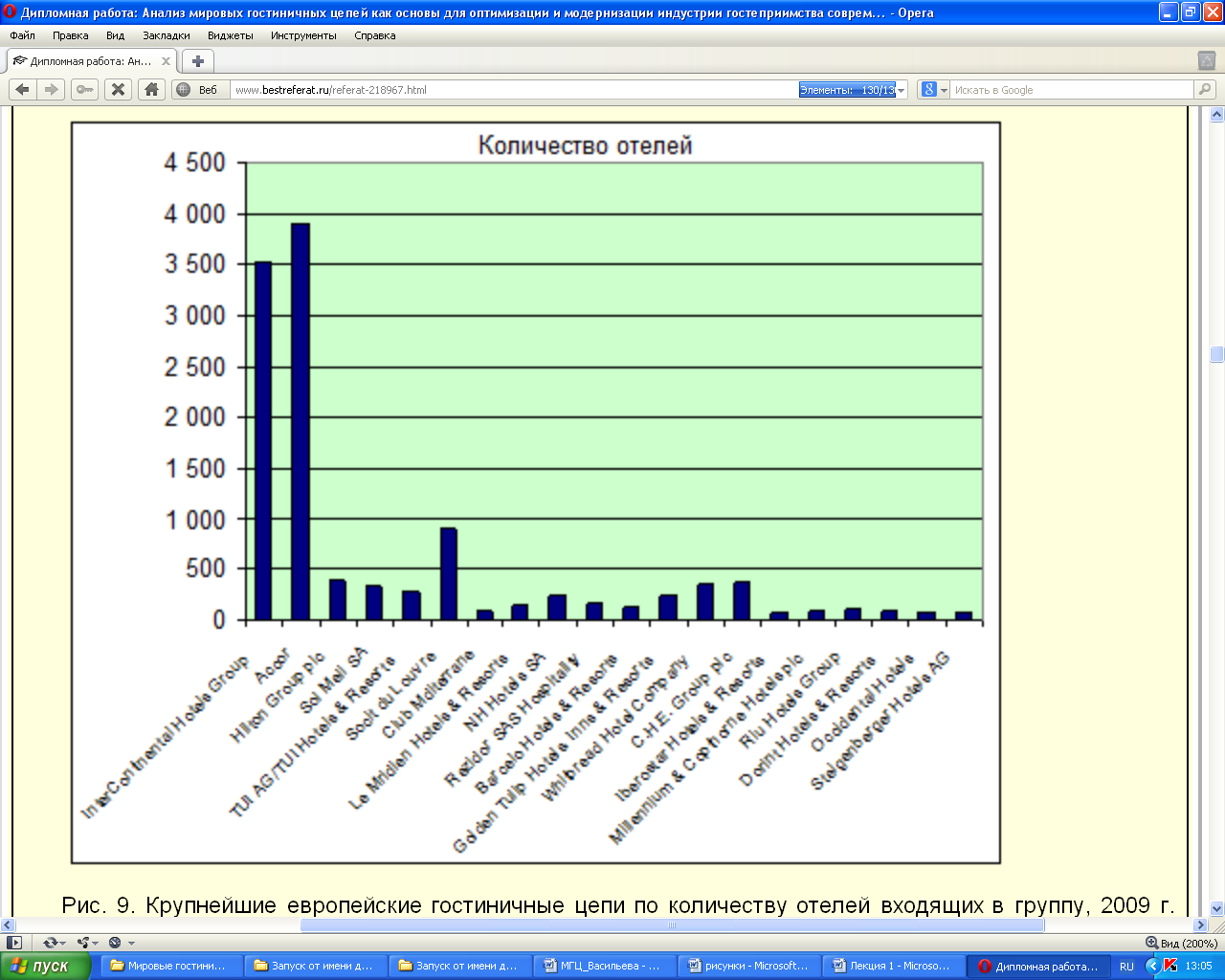This screenshot has height=980, width=1225.
Task: Select the Дипломная работа: Ан... tab
Action: coord(92,61)
